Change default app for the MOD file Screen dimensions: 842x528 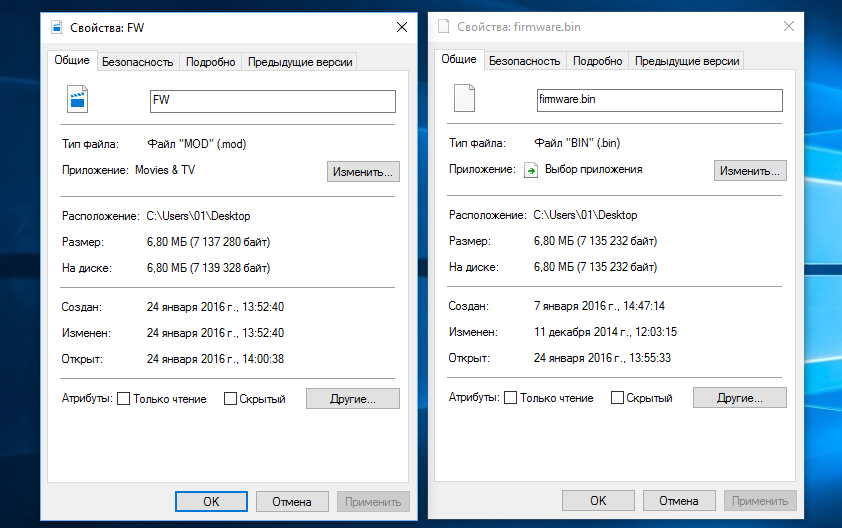coord(364,172)
